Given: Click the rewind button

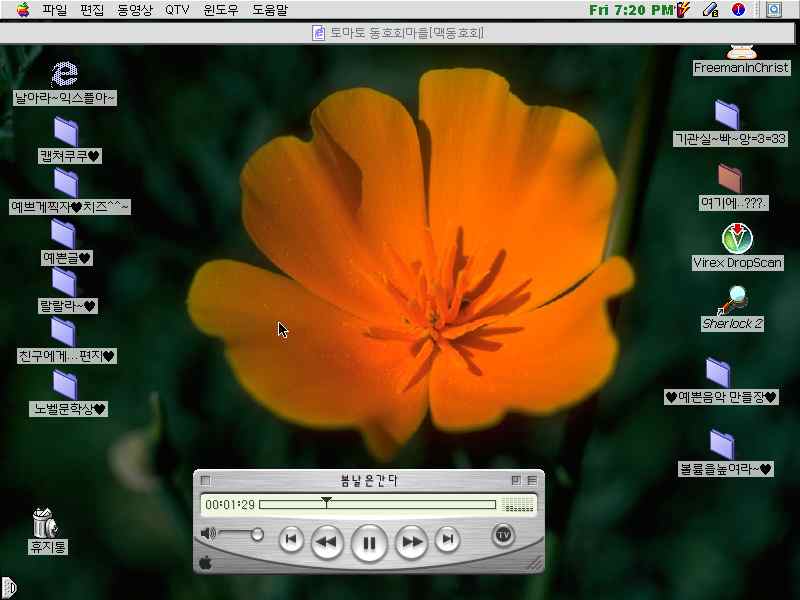Looking at the screenshot, I should (x=327, y=542).
